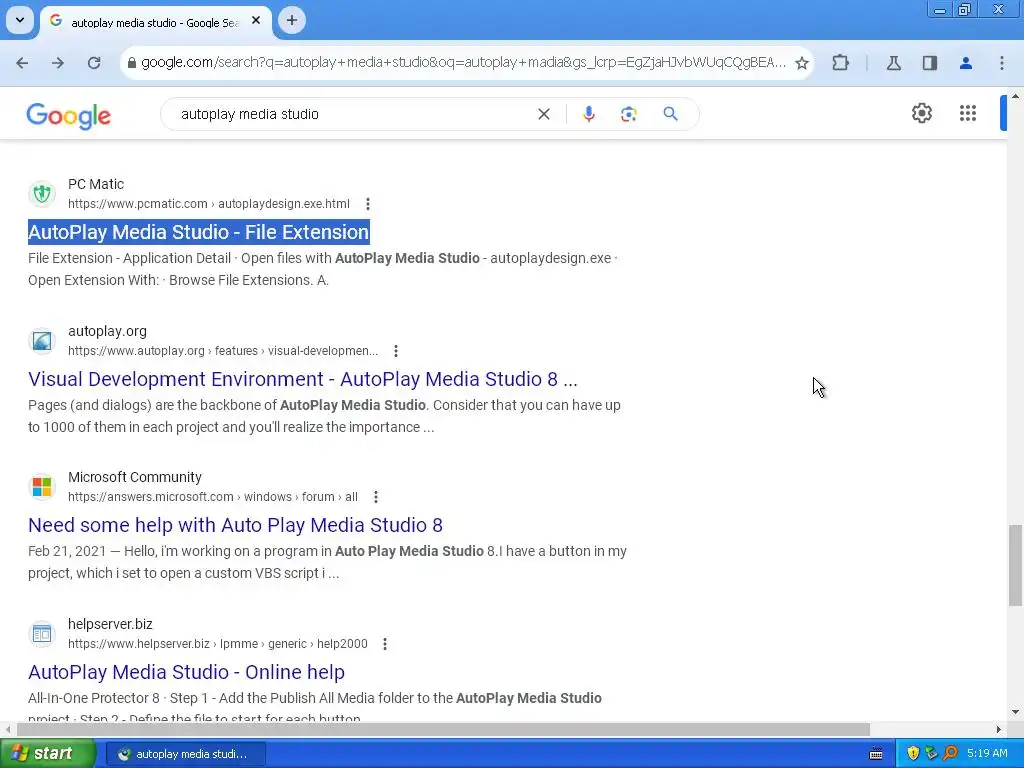
Task: Click the PC Matic site favicon
Action: (42, 193)
